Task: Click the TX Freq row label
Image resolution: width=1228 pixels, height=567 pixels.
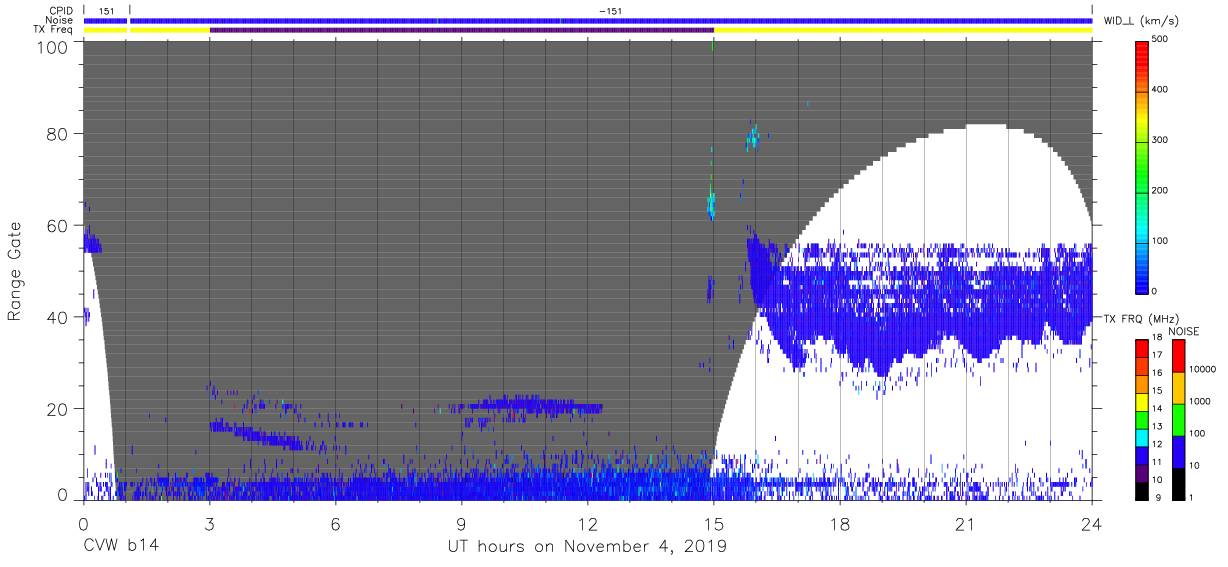Action: tap(52, 30)
